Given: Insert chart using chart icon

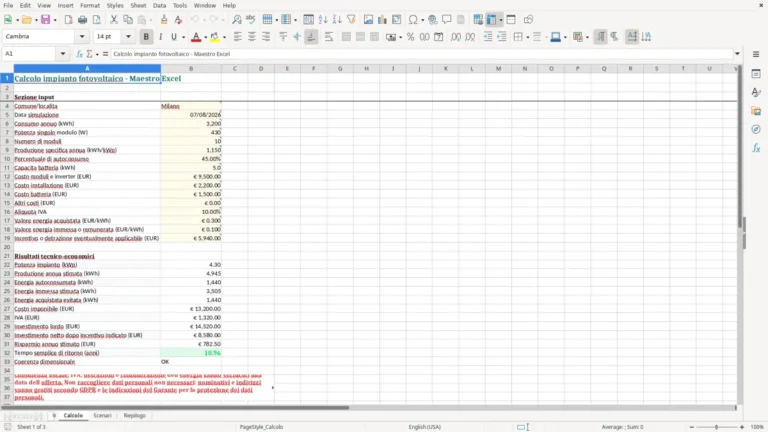Looking at the screenshot, I should (x=383, y=20).
